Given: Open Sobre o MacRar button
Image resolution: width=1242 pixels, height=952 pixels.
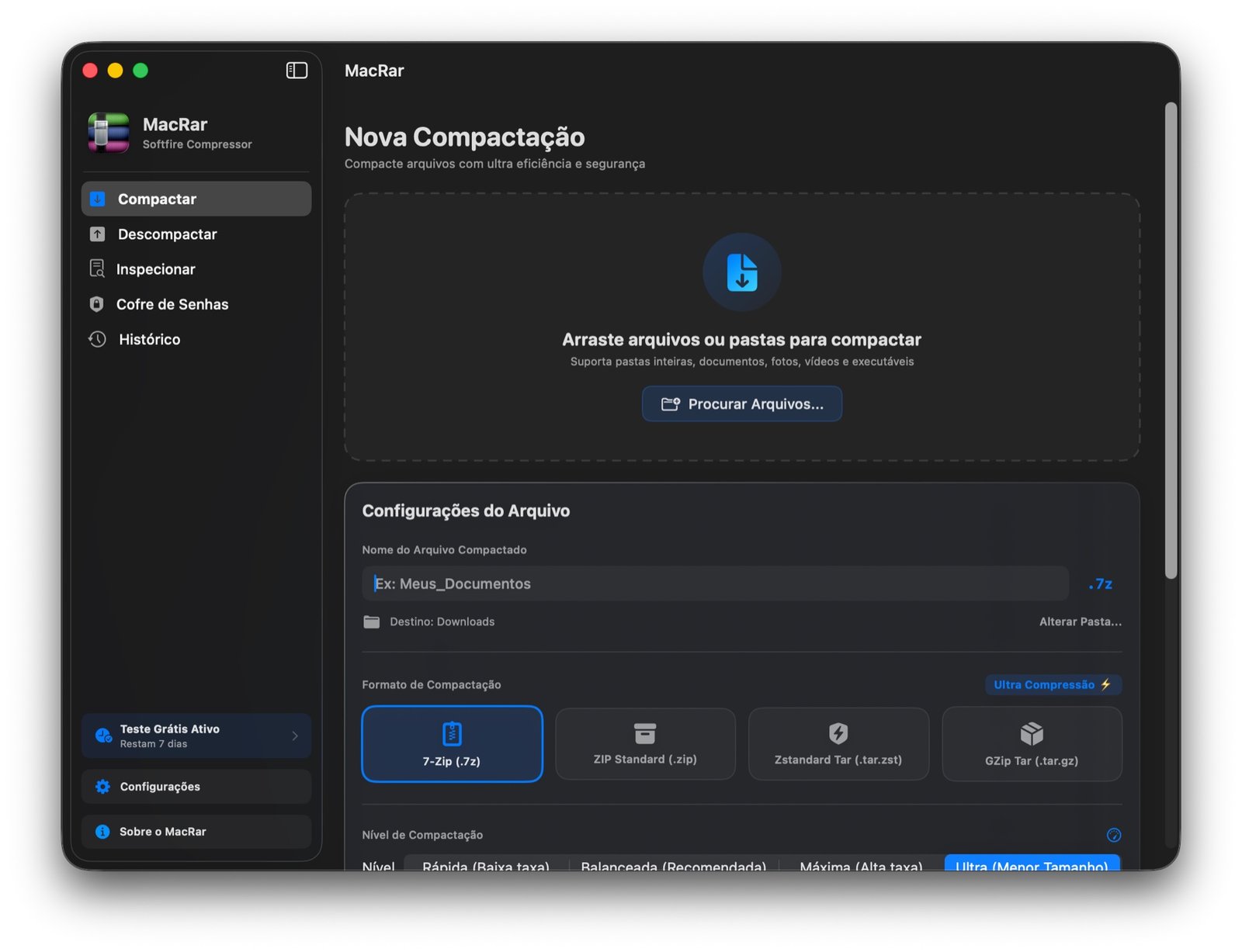Looking at the screenshot, I should 196,832.
